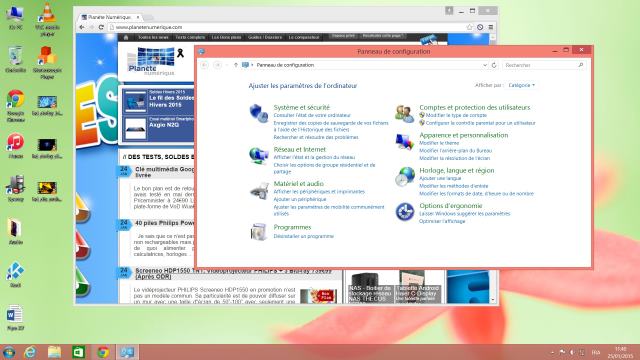
Task: Open the taskbar clock and date
Action: [620, 352]
